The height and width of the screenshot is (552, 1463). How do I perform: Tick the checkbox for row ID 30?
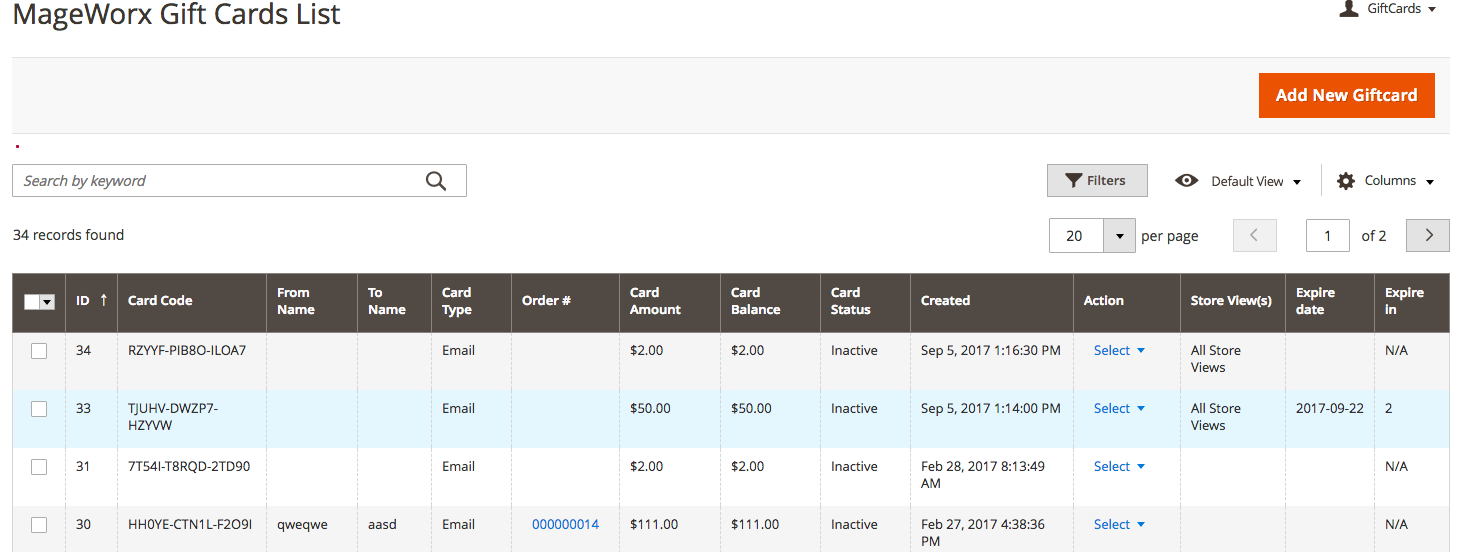tap(39, 525)
